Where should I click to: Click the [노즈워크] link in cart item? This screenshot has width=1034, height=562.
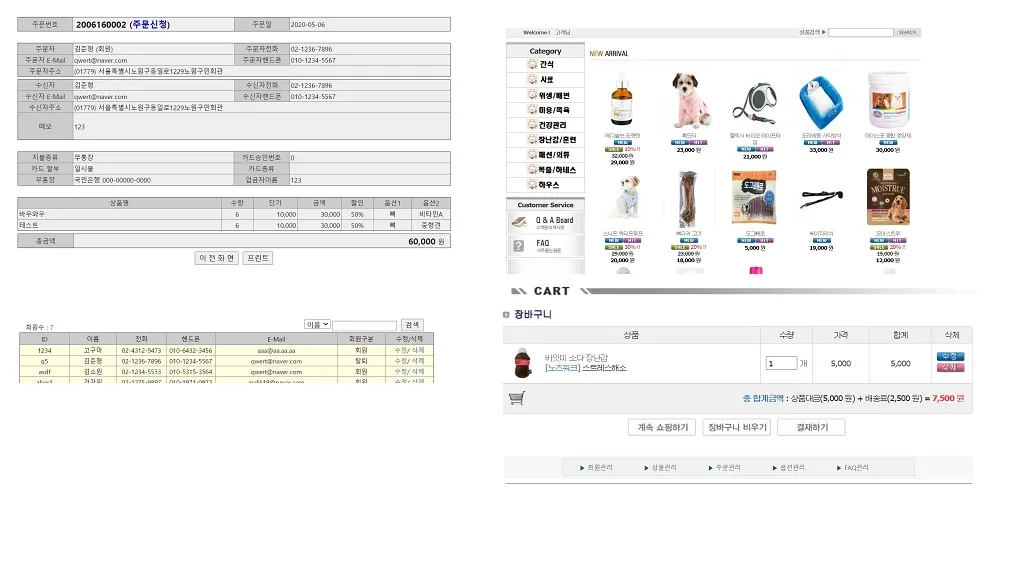(563, 368)
